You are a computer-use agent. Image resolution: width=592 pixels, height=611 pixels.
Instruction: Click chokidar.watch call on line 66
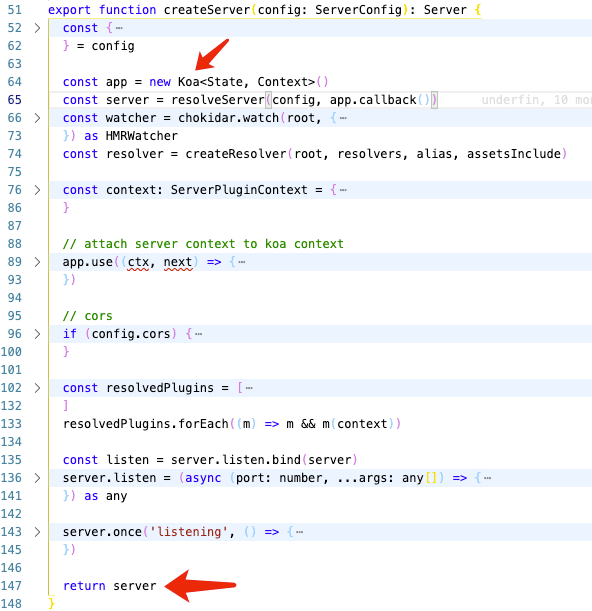point(228,118)
